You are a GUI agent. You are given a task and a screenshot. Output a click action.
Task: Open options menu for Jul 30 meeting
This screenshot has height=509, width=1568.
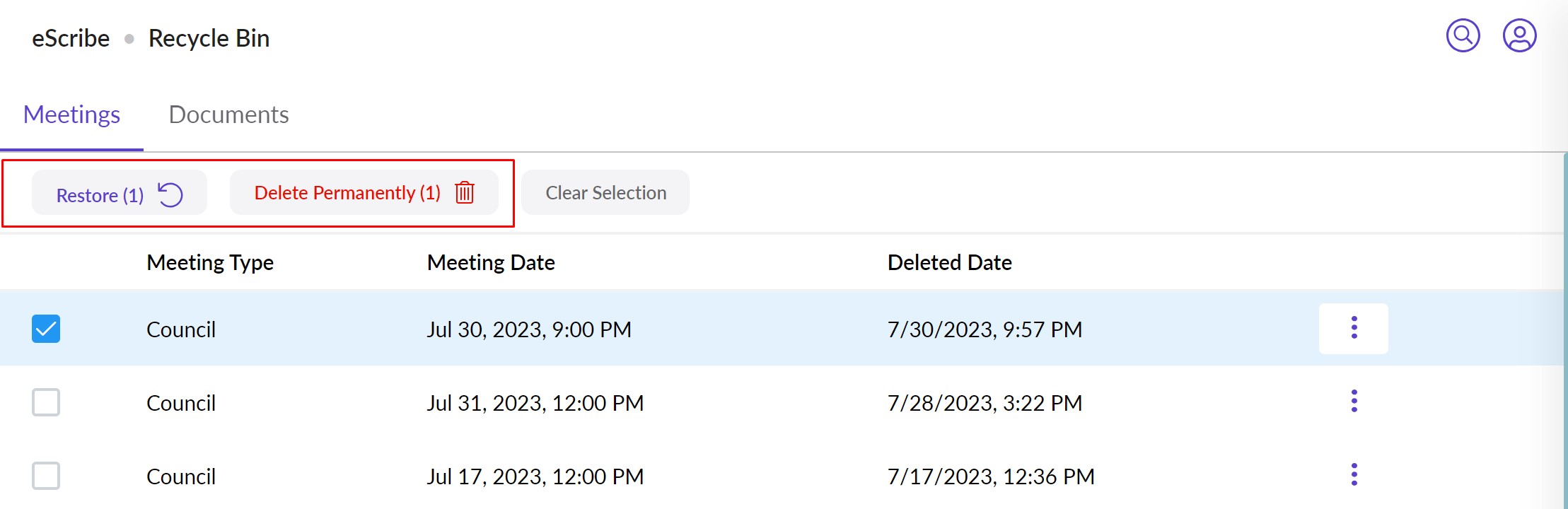pyautogui.click(x=1354, y=328)
